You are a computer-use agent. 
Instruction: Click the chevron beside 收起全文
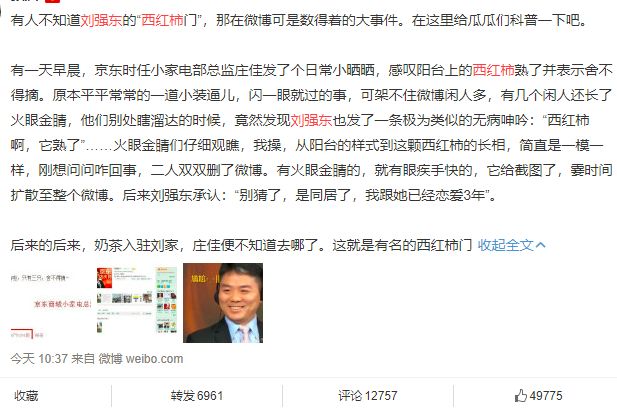point(541,245)
